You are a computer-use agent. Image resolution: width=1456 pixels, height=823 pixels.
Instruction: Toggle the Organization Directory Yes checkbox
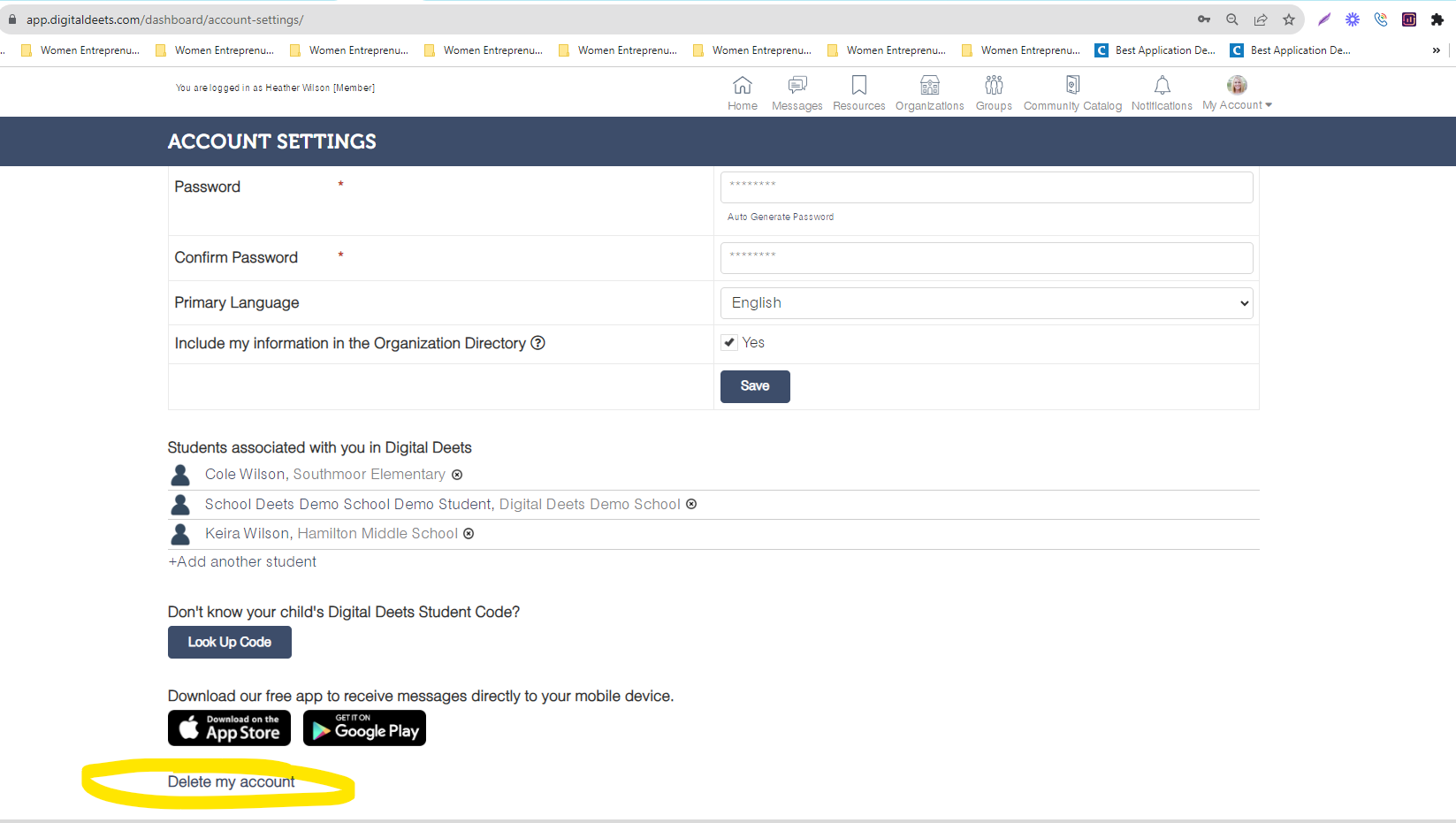(729, 343)
